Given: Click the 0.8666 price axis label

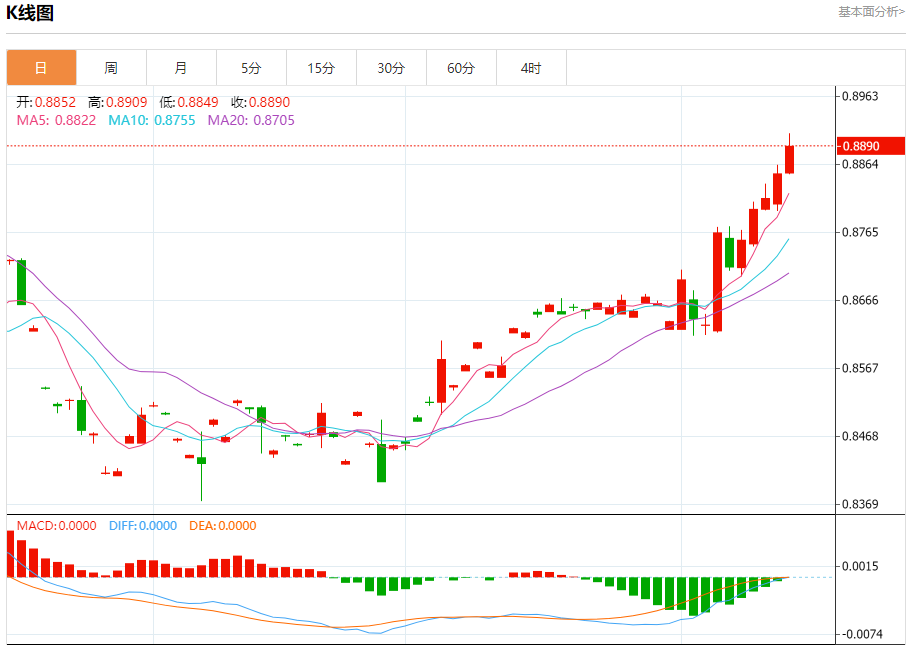Looking at the screenshot, I should [860, 300].
